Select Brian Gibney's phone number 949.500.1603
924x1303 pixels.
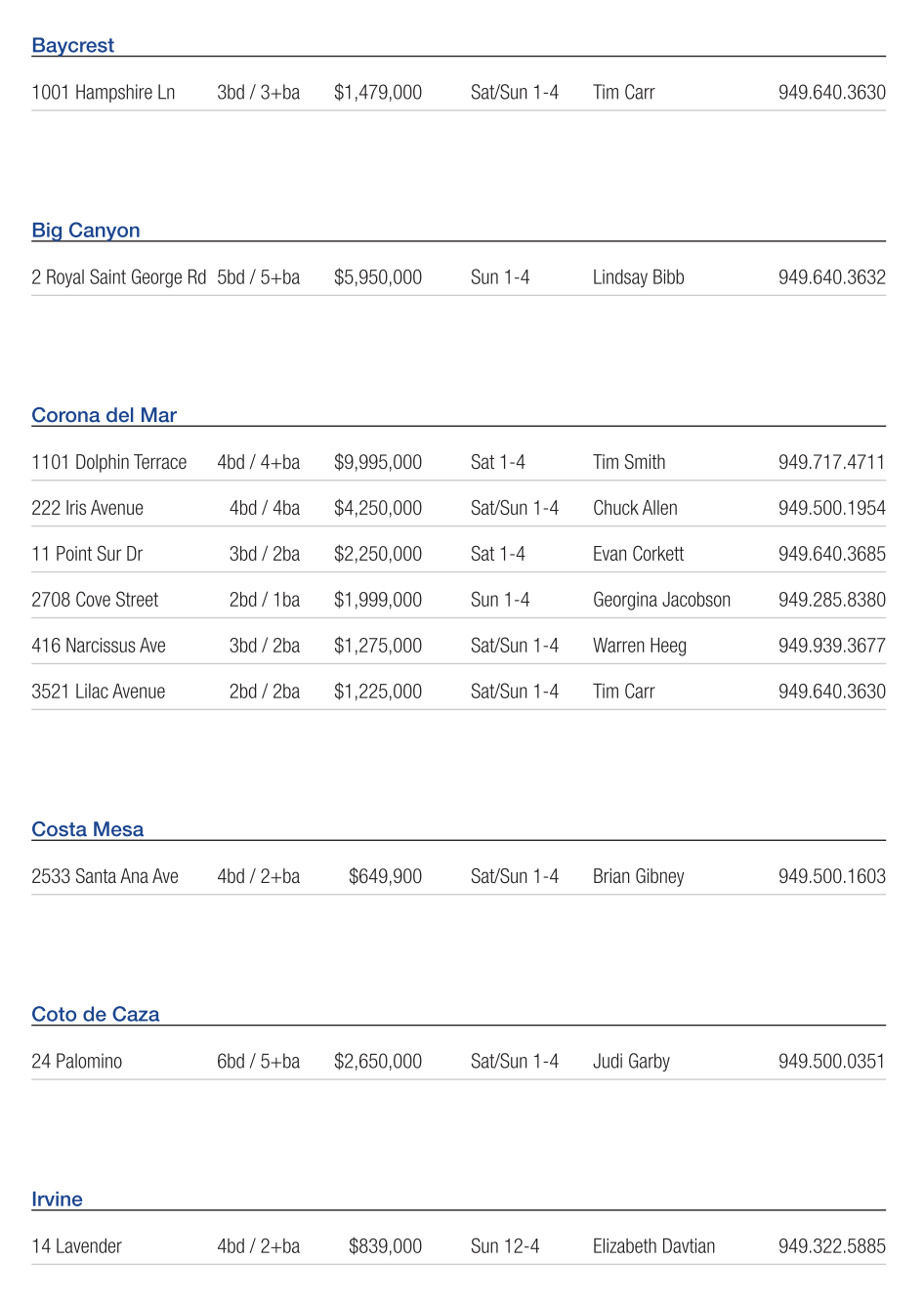831,876
